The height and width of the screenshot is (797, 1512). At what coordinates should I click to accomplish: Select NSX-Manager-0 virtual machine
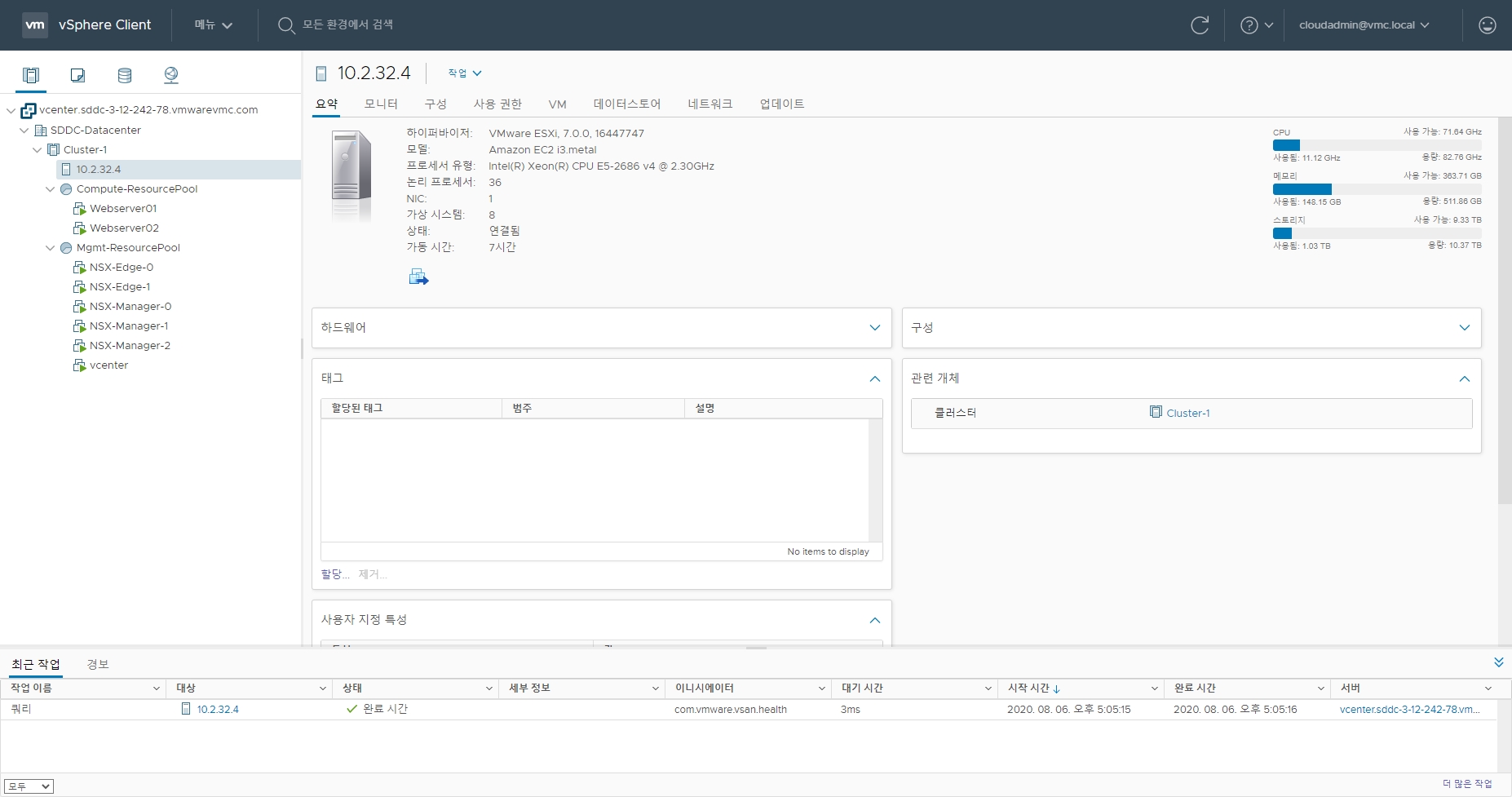(130, 306)
